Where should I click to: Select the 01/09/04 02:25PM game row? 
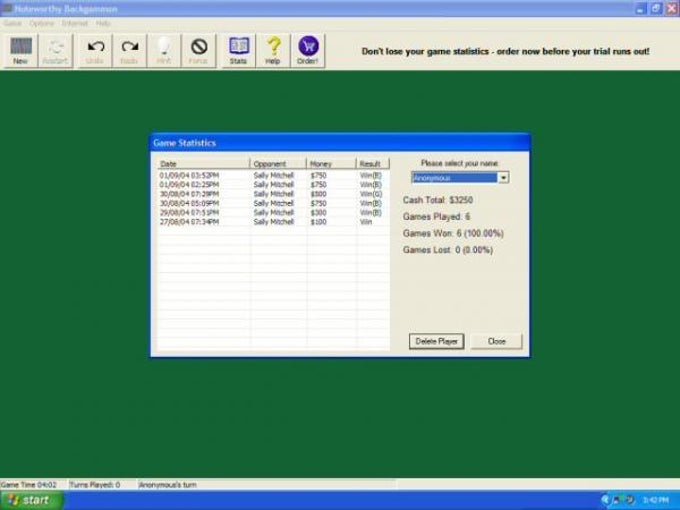(273, 185)
